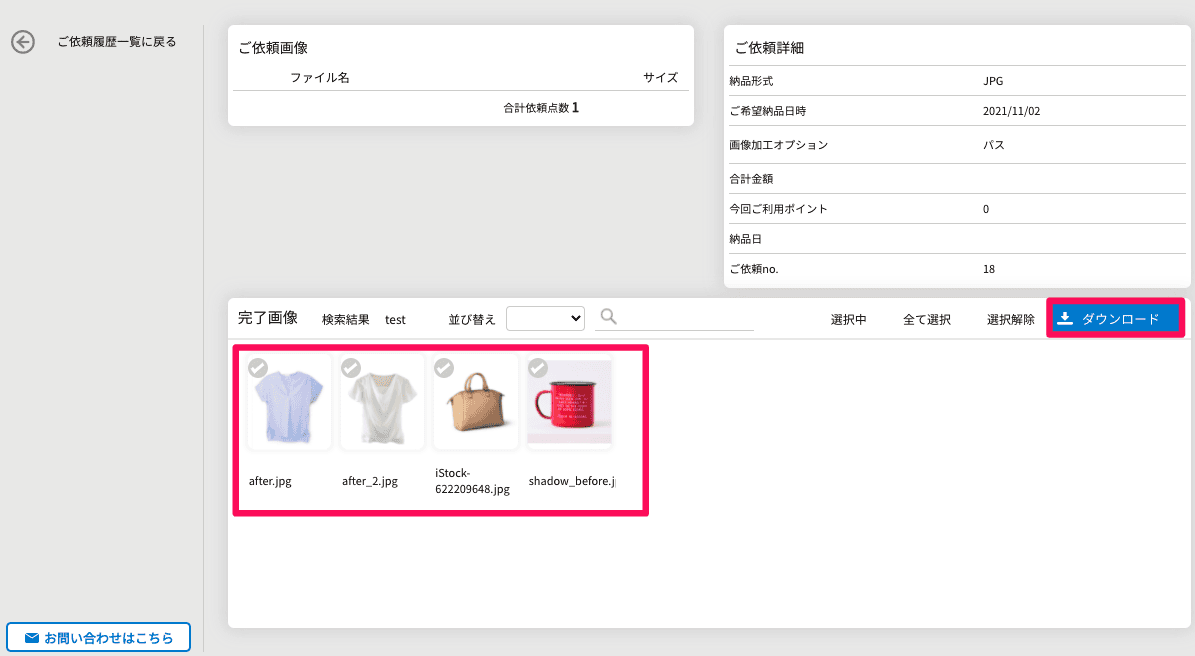Click 選択解除 to deselect images
Image resolution: width=1195 pixels, height=656 pixels.
(1011, 319)
